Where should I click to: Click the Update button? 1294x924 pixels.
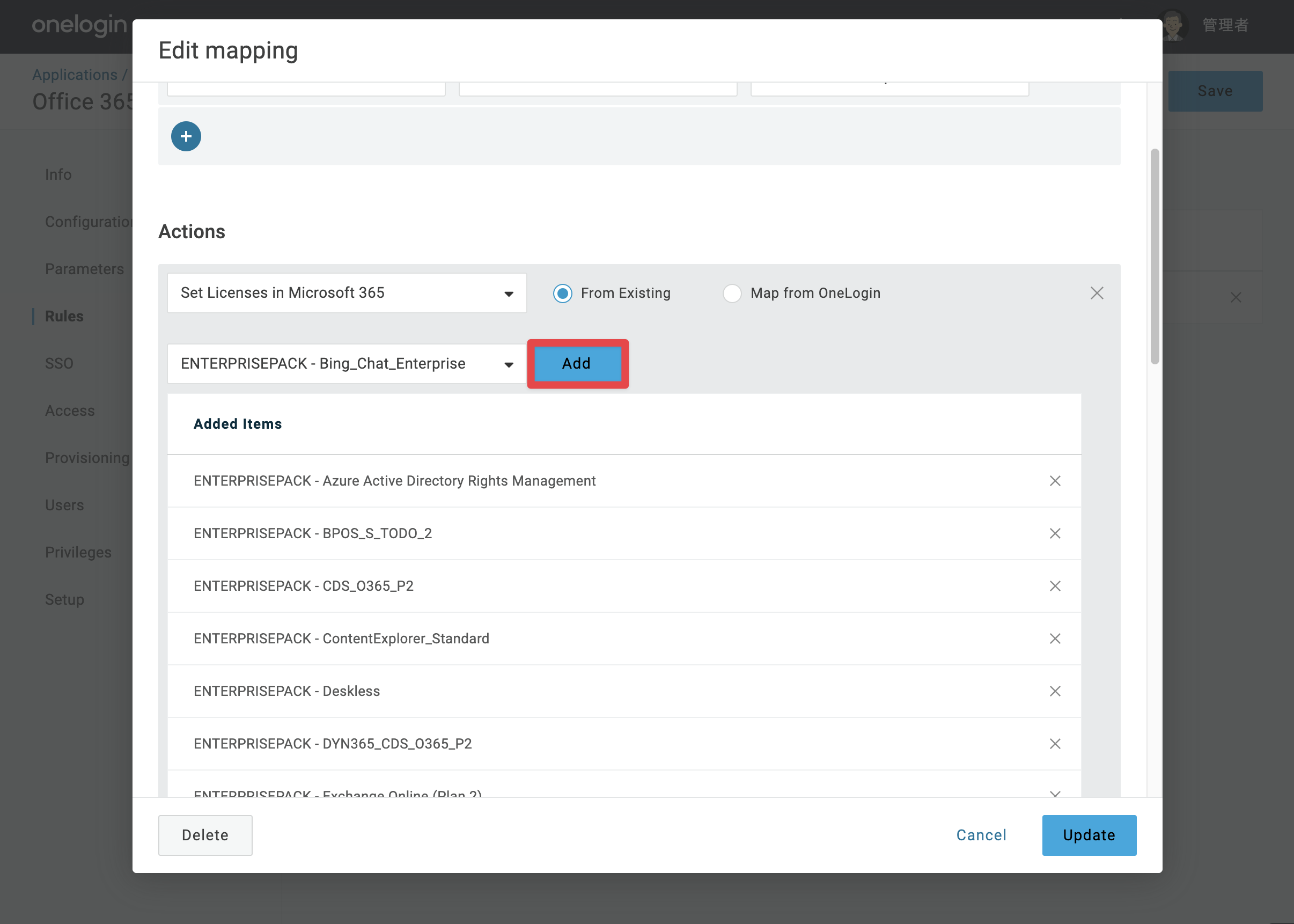point(1089,835)
